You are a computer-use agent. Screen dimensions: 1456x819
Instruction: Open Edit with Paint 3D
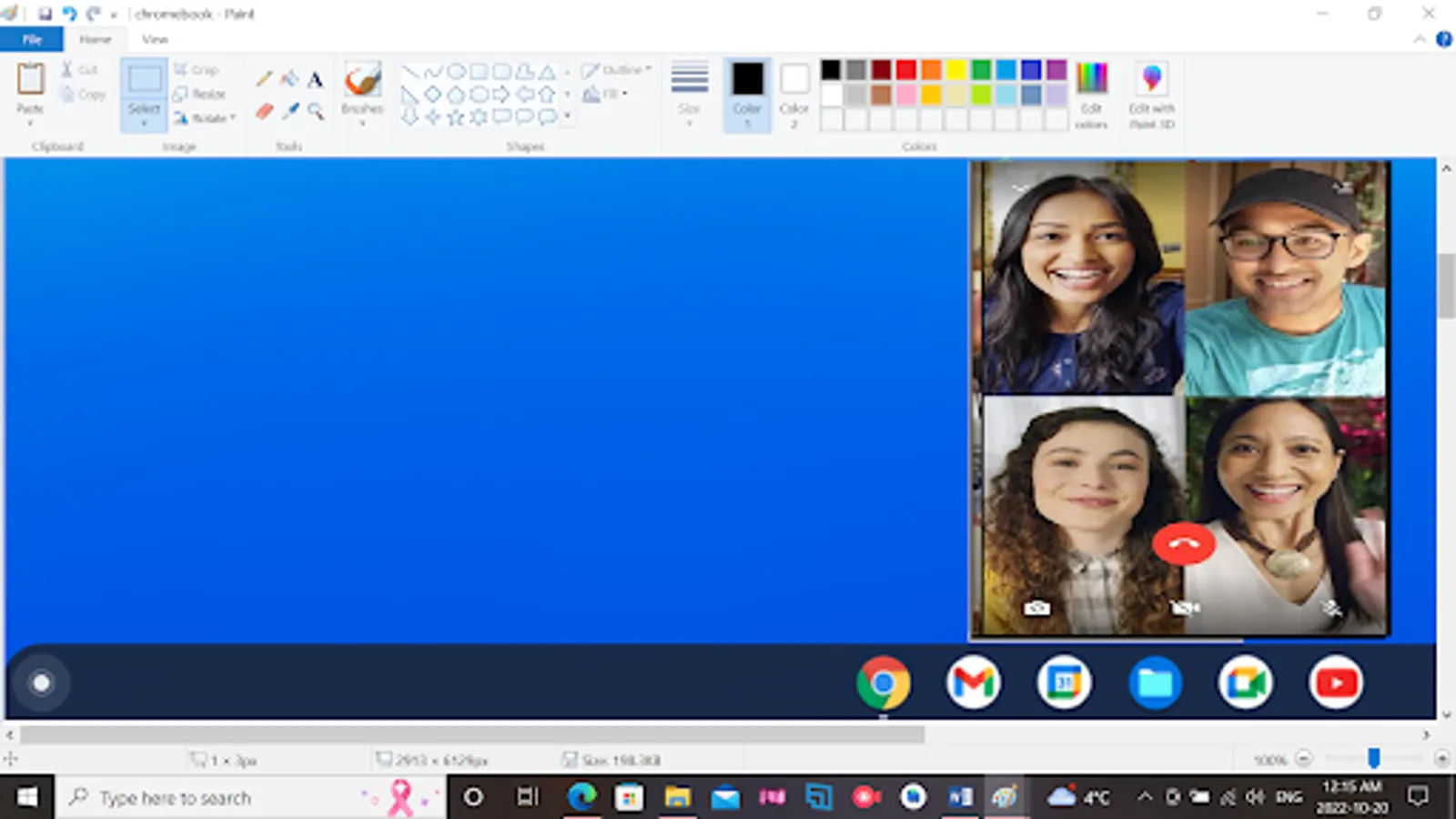coord(1151,95)
